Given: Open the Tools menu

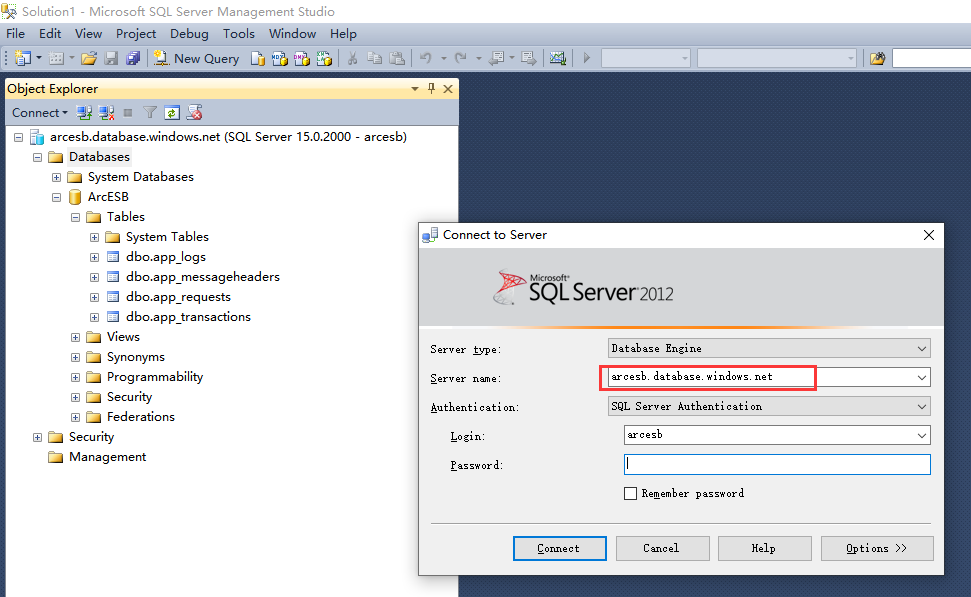Looking at the screenshot, I should coord(239,34).
